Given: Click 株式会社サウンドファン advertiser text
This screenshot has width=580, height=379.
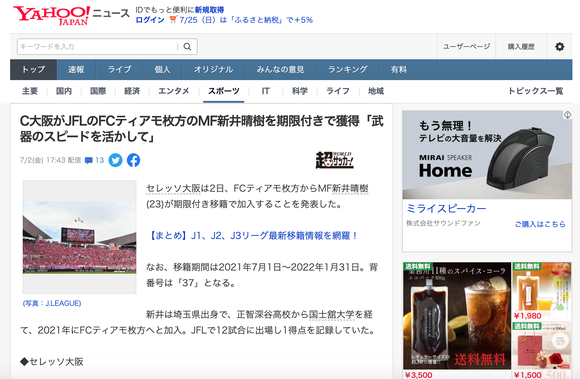Looking at the screenshot, I should pos(443,223).
